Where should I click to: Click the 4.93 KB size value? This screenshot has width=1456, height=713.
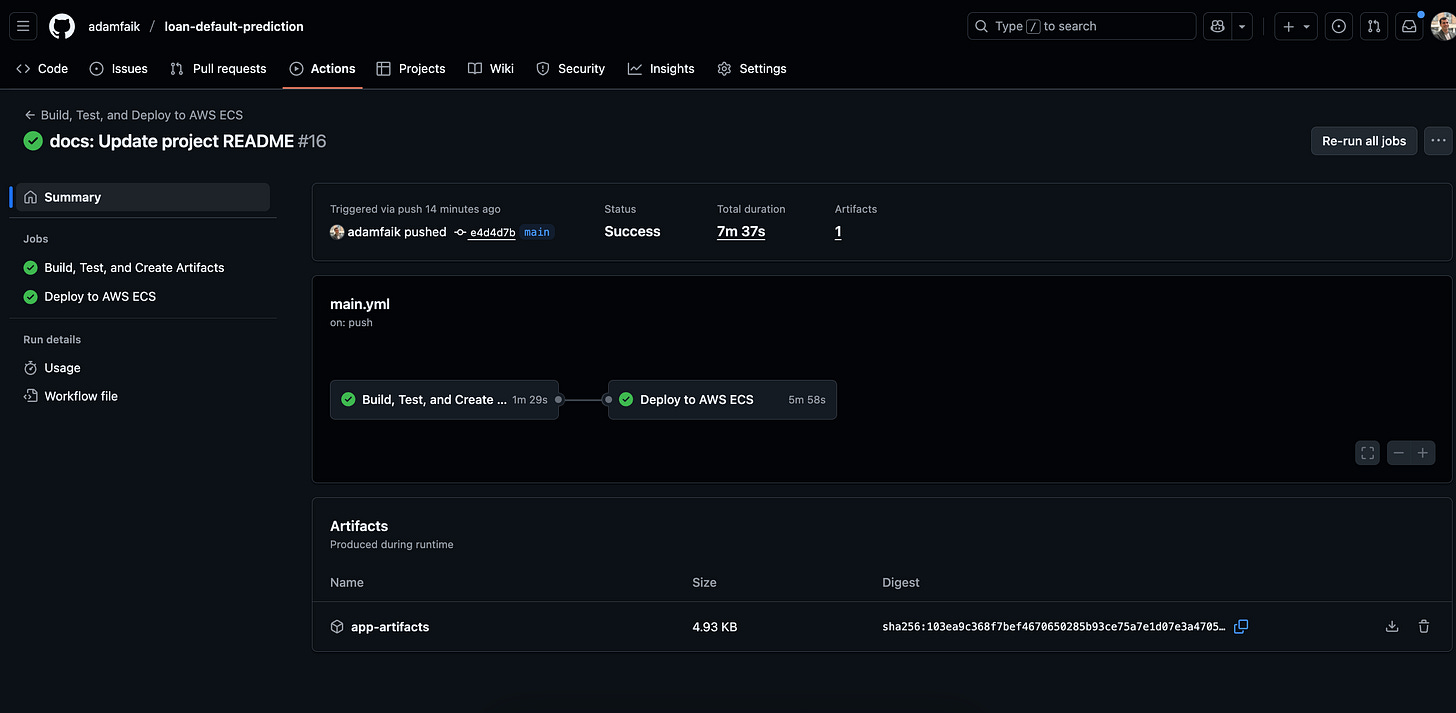(715, 627)
